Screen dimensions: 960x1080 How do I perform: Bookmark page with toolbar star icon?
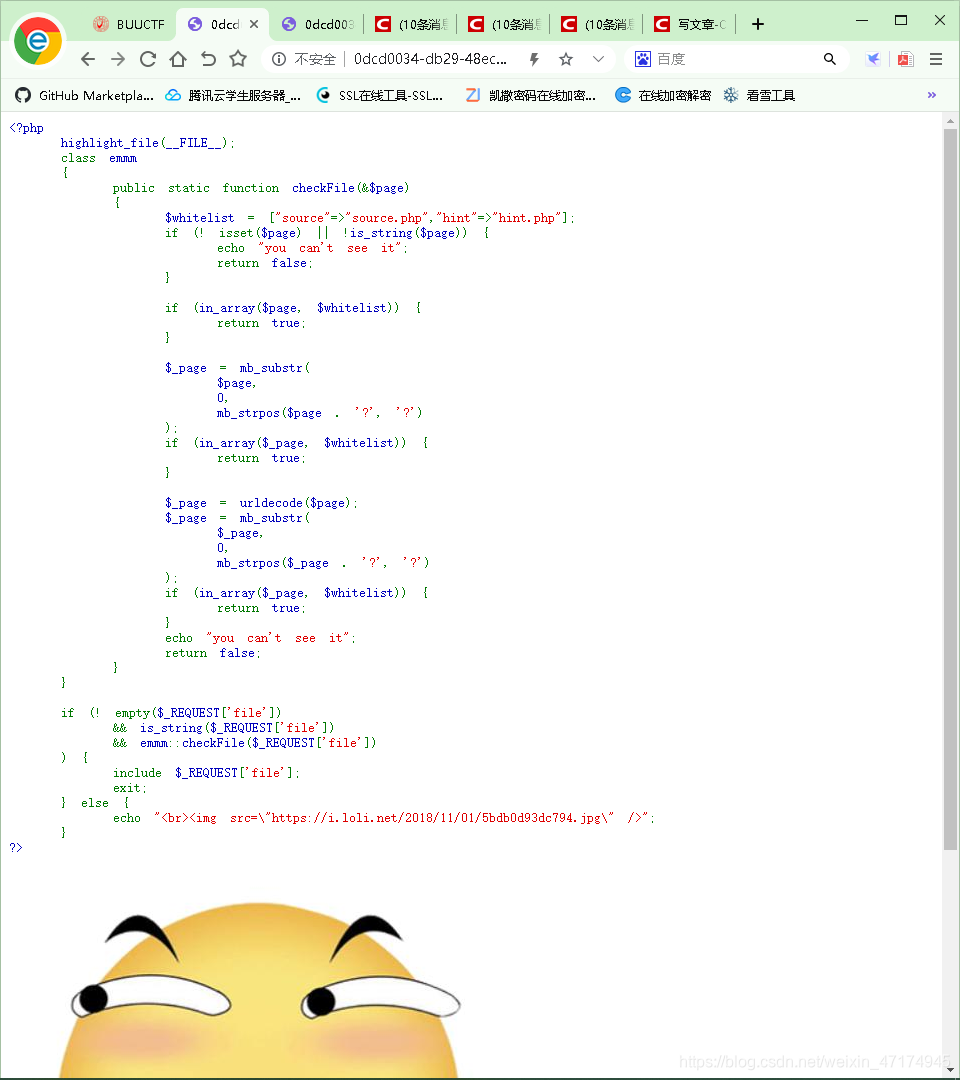tap(238, 59)
